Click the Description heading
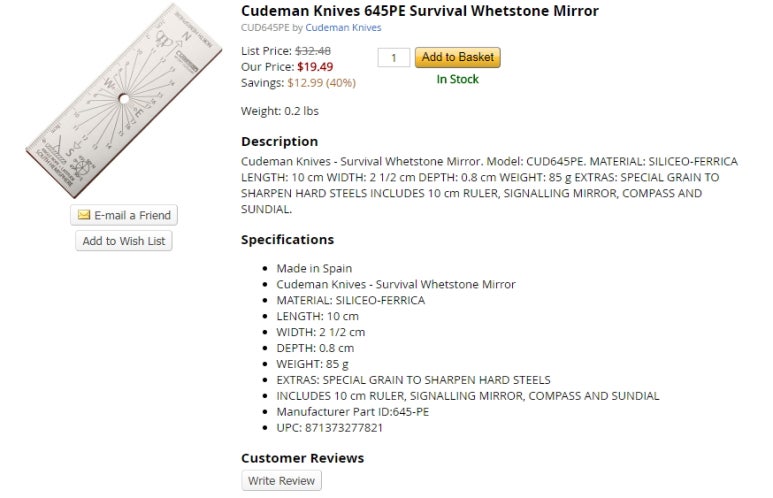Screen dimensions: 773x498 [x=280, y=142]
